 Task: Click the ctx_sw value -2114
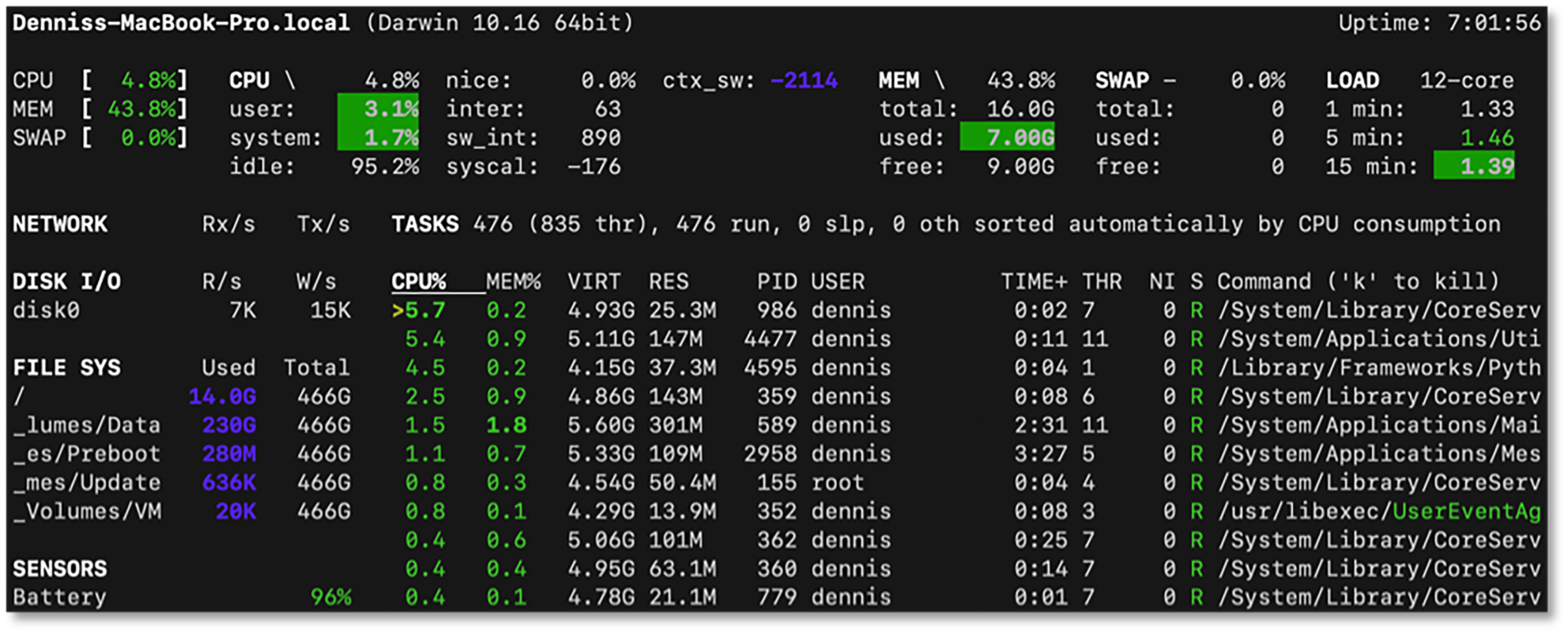click(x=804, y=81)
